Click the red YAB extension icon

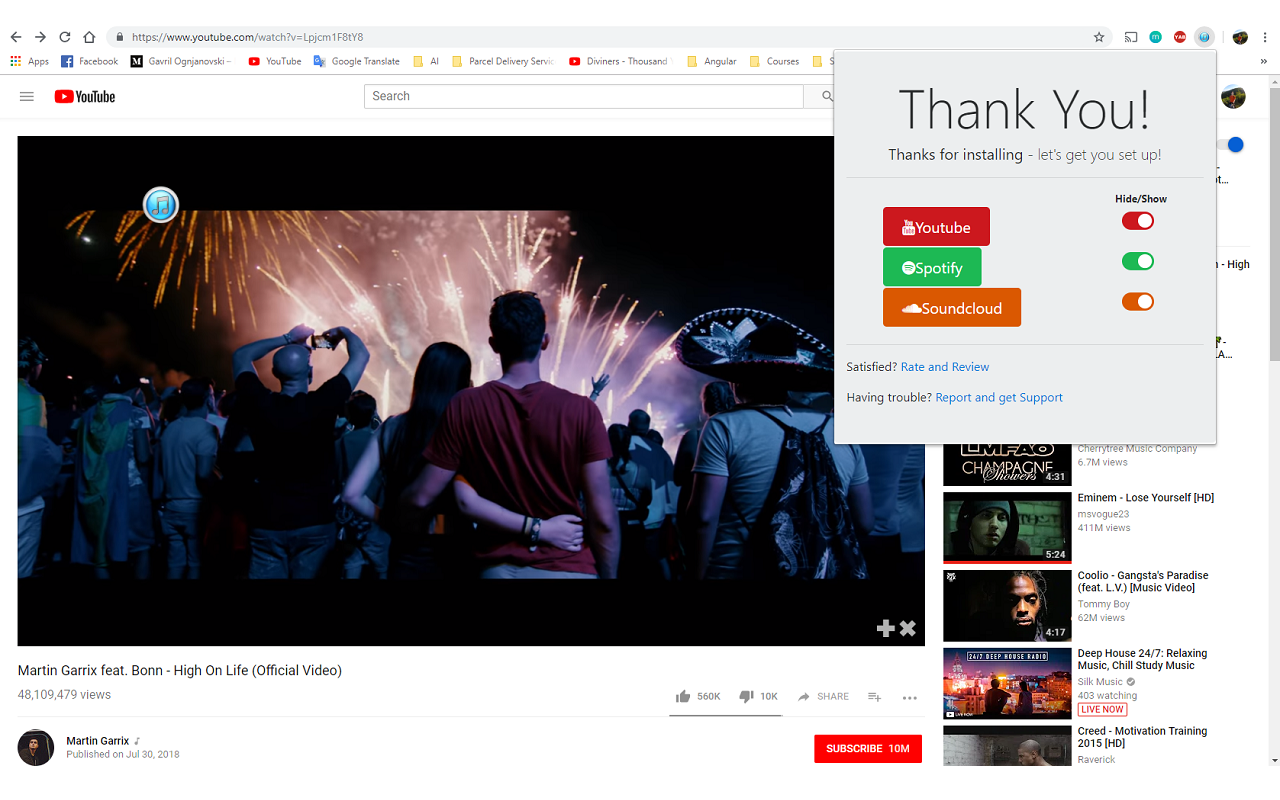[x=1180, y=37]
